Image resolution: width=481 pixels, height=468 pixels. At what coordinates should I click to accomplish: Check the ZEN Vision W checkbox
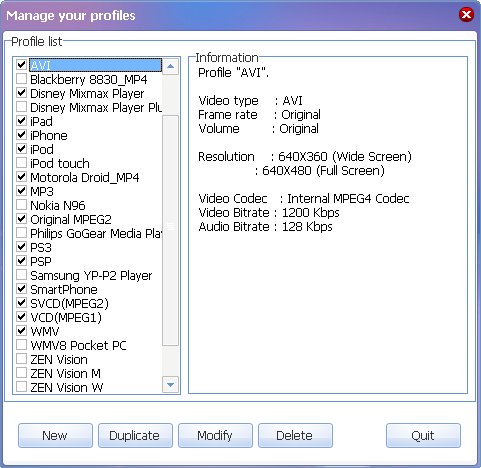click(21, 386)
